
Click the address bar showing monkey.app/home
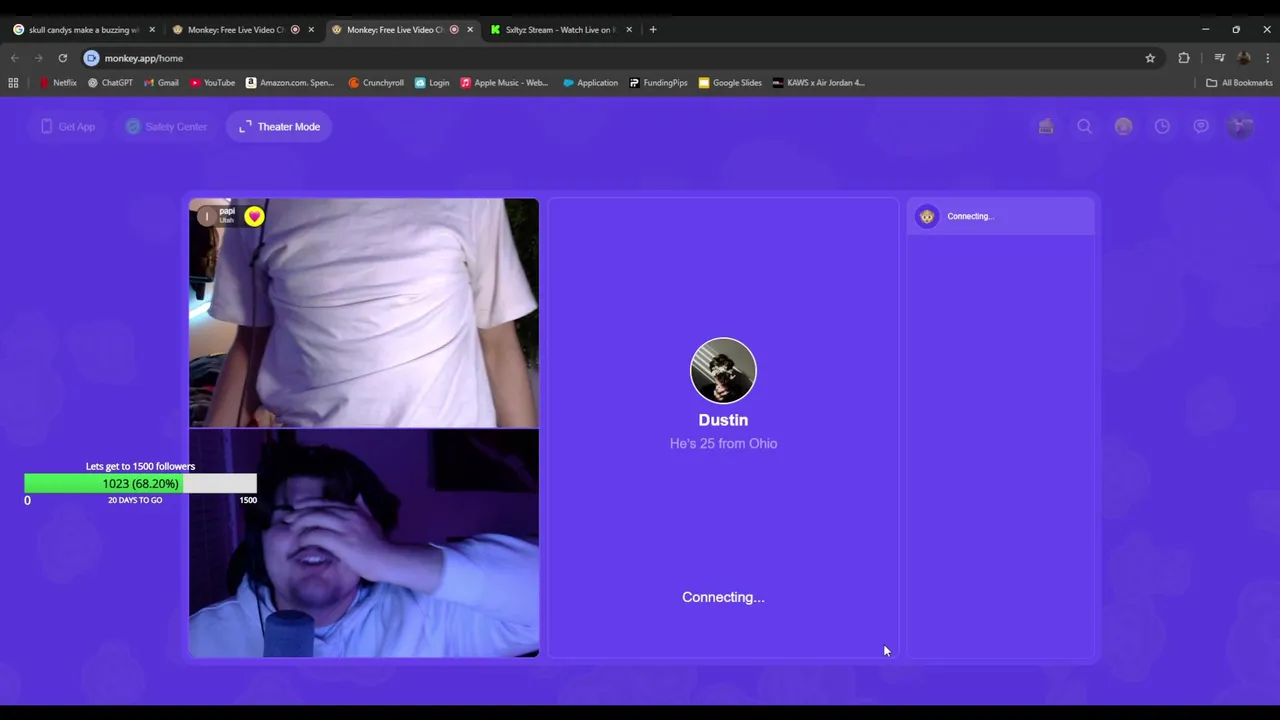[620, 58]
